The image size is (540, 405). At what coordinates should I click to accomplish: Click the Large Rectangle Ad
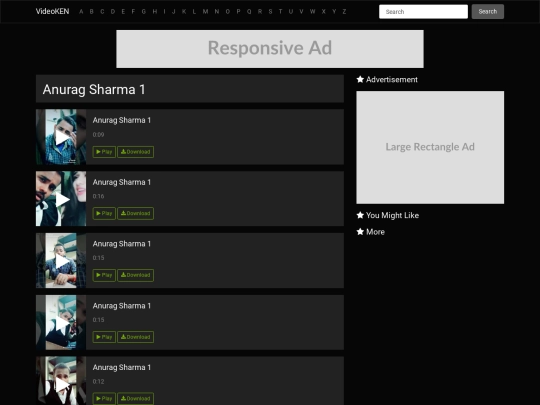click(430, 147)
